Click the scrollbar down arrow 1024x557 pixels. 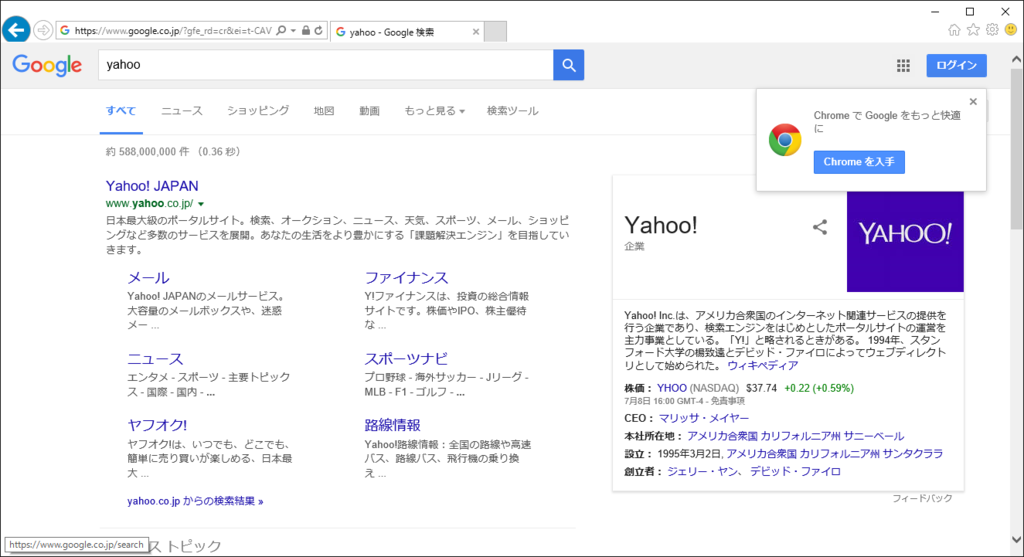(1016, 539)
